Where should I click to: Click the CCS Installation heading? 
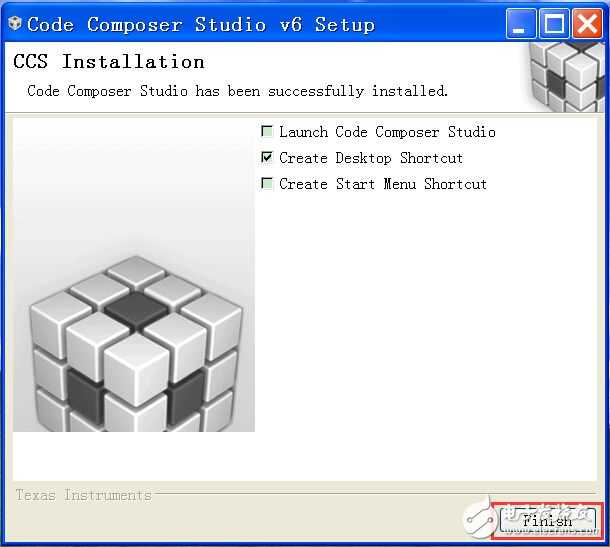[109, 62]
